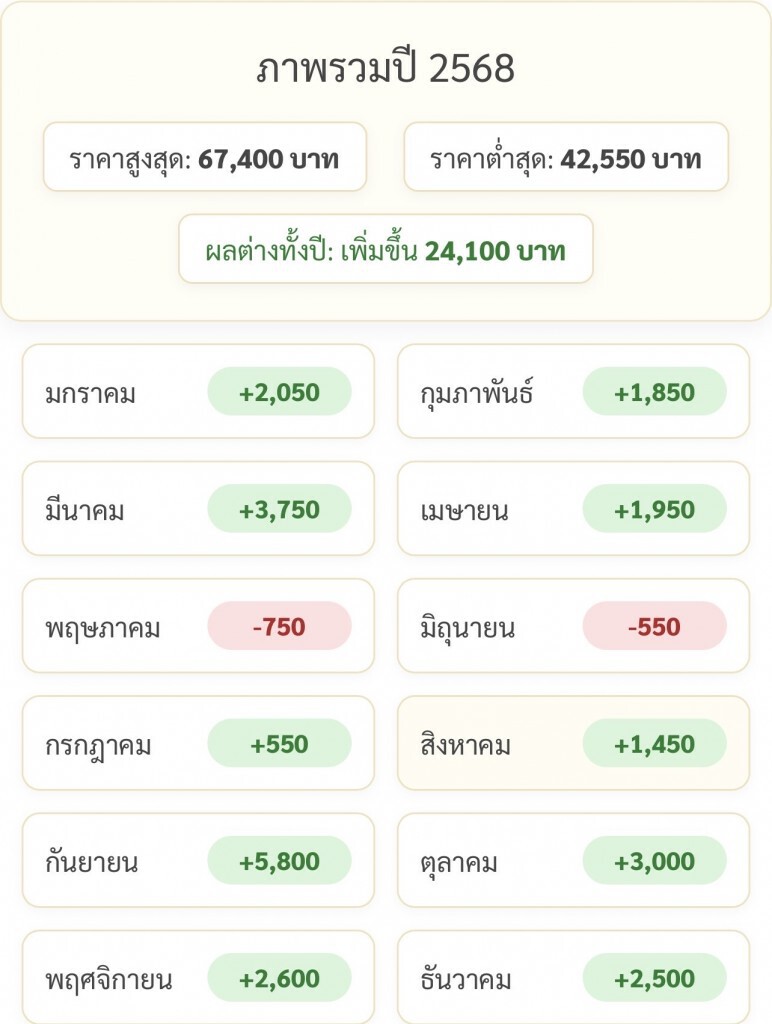
Task: Click the ราคาต่ำสุด 42,550 บาท pill
Action: point(566,157)
